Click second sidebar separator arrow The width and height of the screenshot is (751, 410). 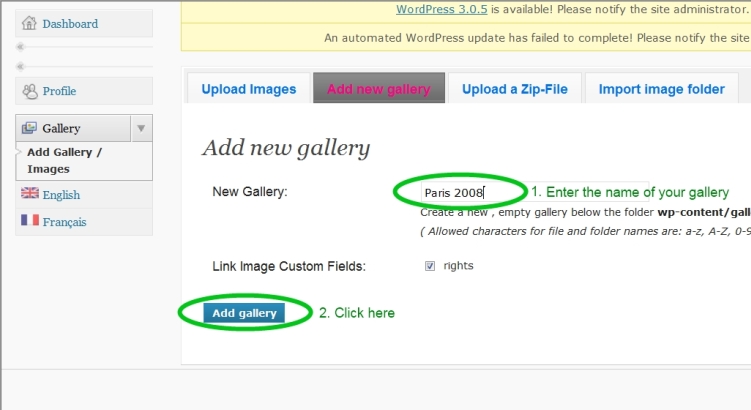click(20, 66)
